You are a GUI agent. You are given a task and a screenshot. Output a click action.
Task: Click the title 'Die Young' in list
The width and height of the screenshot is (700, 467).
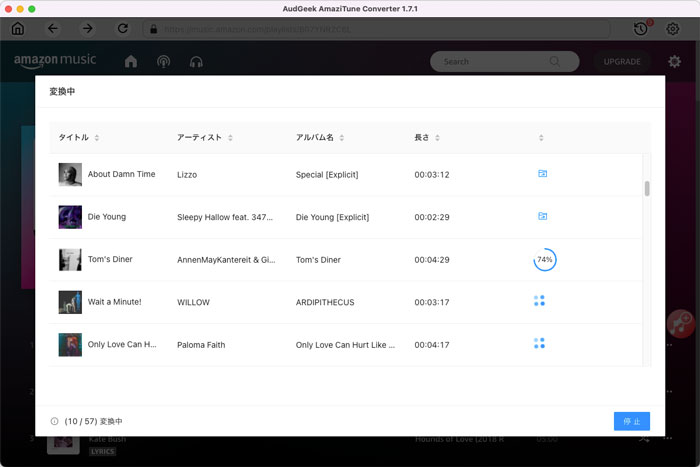click(107, 217)
